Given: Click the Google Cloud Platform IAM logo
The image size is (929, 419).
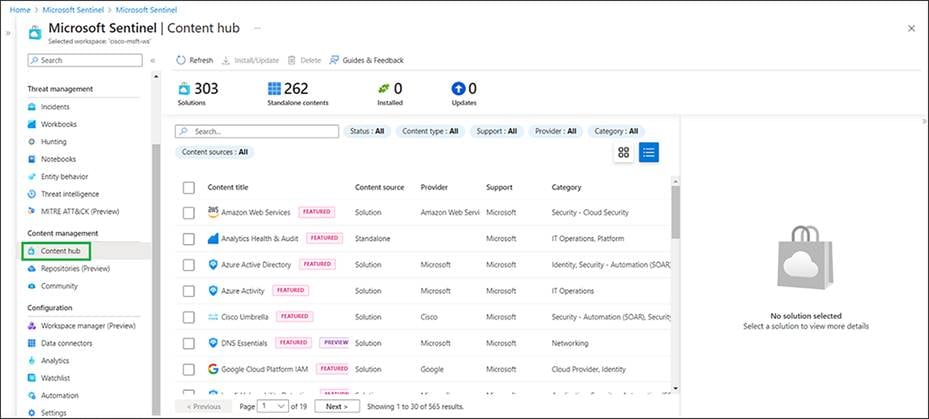Looking at the screenshot, I should tap(213, 369).
